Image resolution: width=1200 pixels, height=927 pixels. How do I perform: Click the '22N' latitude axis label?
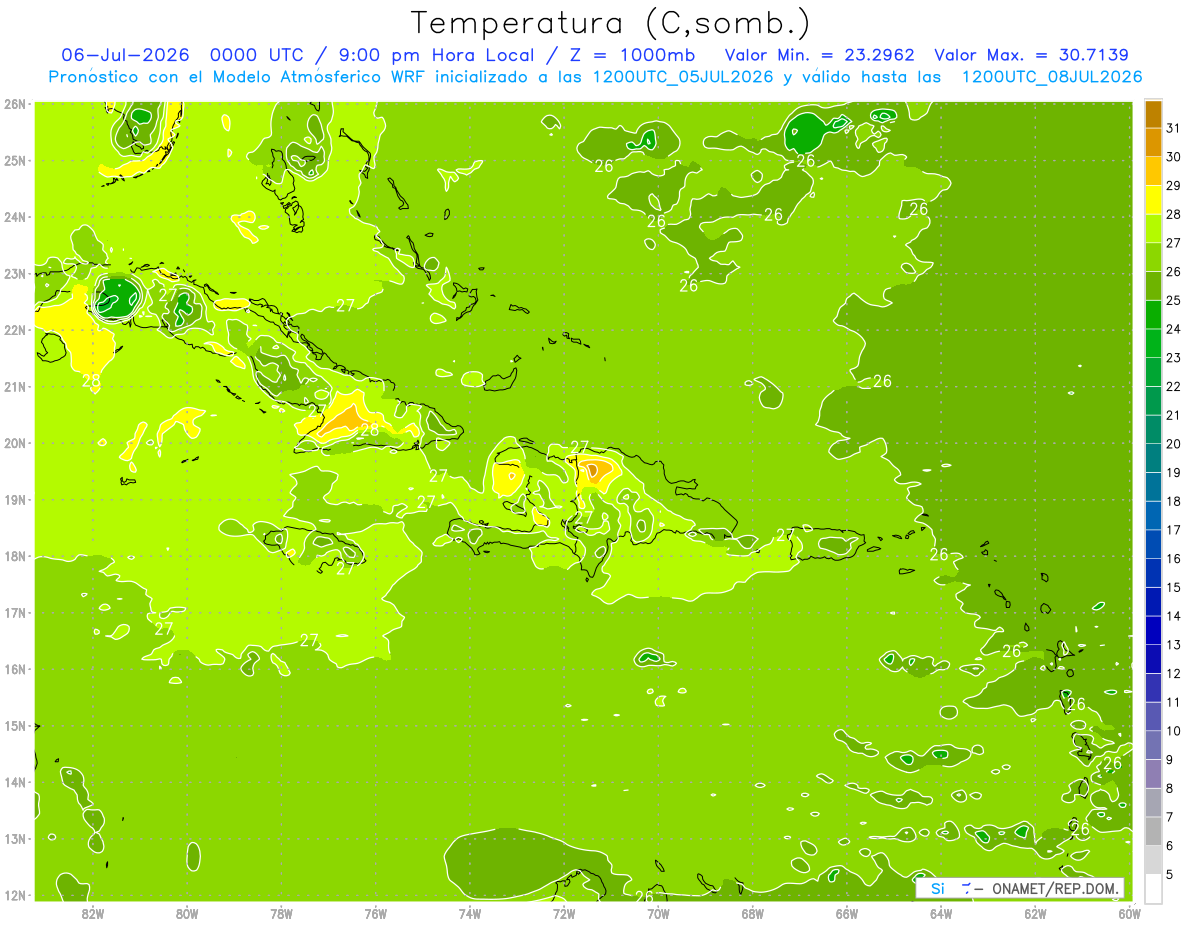point(15,330)
